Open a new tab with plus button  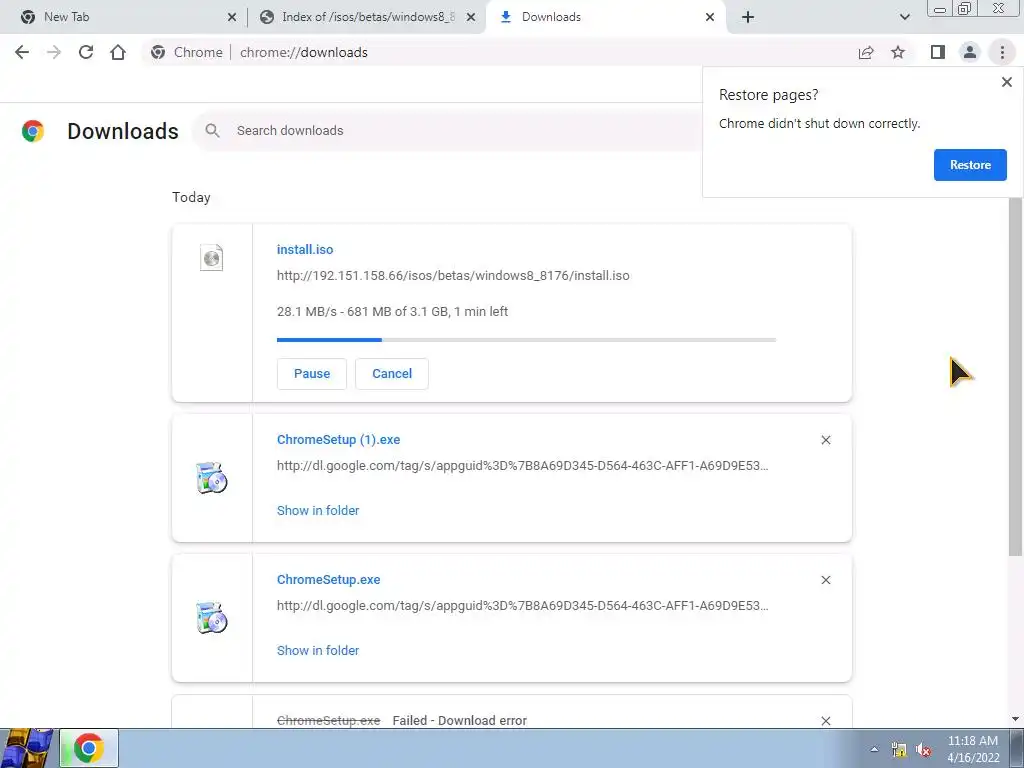pos(748,17)
